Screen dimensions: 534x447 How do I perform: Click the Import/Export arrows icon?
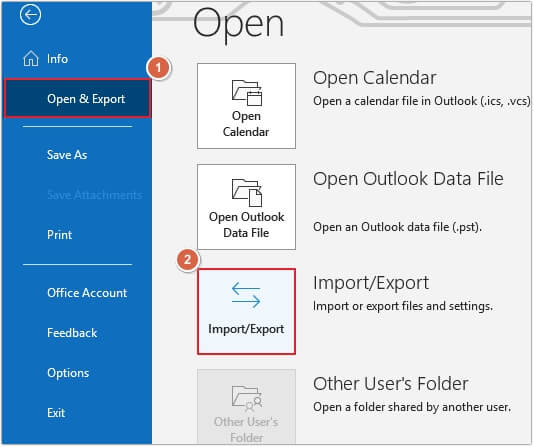pos(246,295)
